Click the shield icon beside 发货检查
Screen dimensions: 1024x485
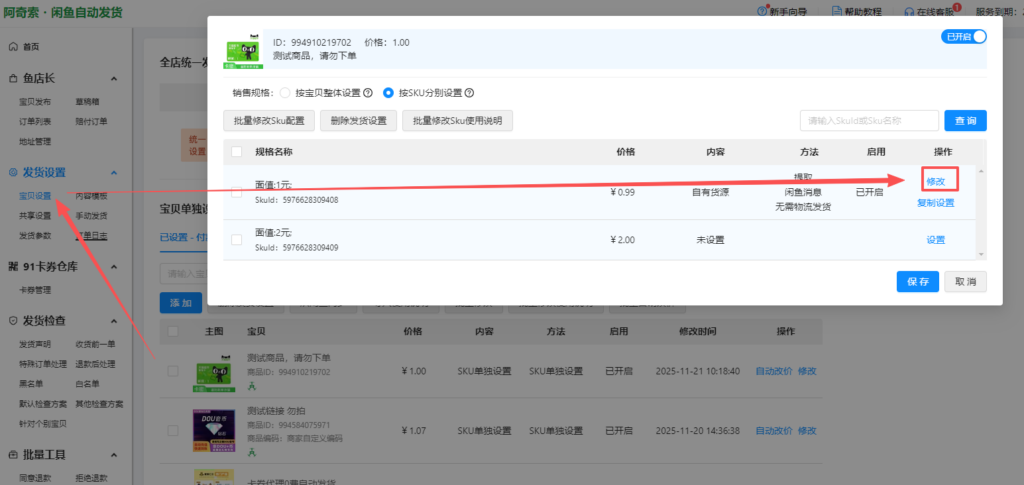13,321
